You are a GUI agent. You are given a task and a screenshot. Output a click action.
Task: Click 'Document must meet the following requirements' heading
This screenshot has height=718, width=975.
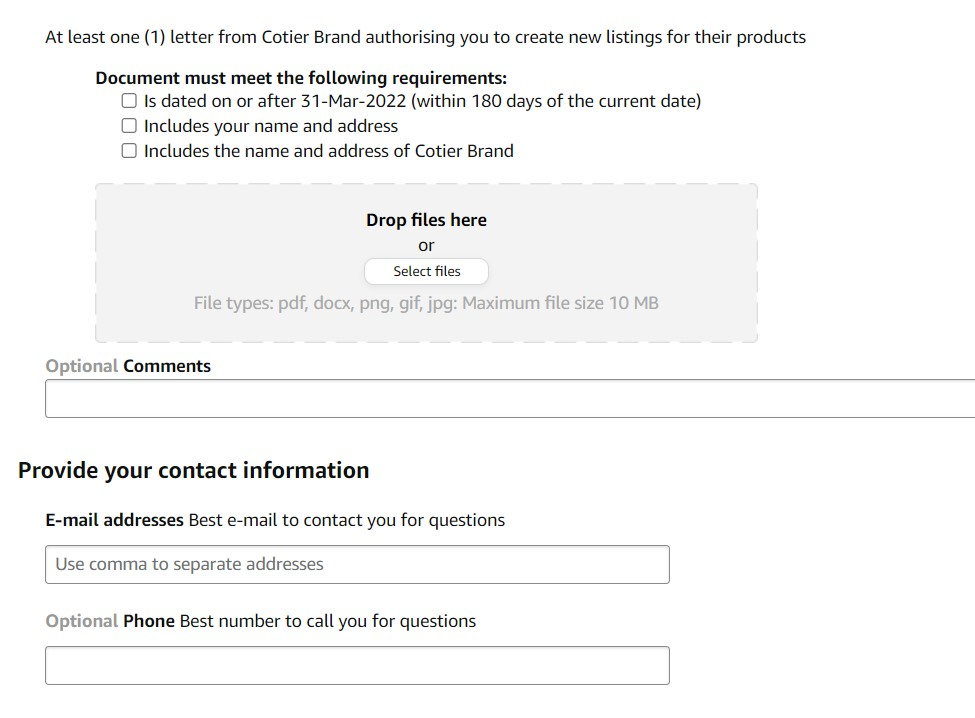pyautogui.click(x=301, y=78)
